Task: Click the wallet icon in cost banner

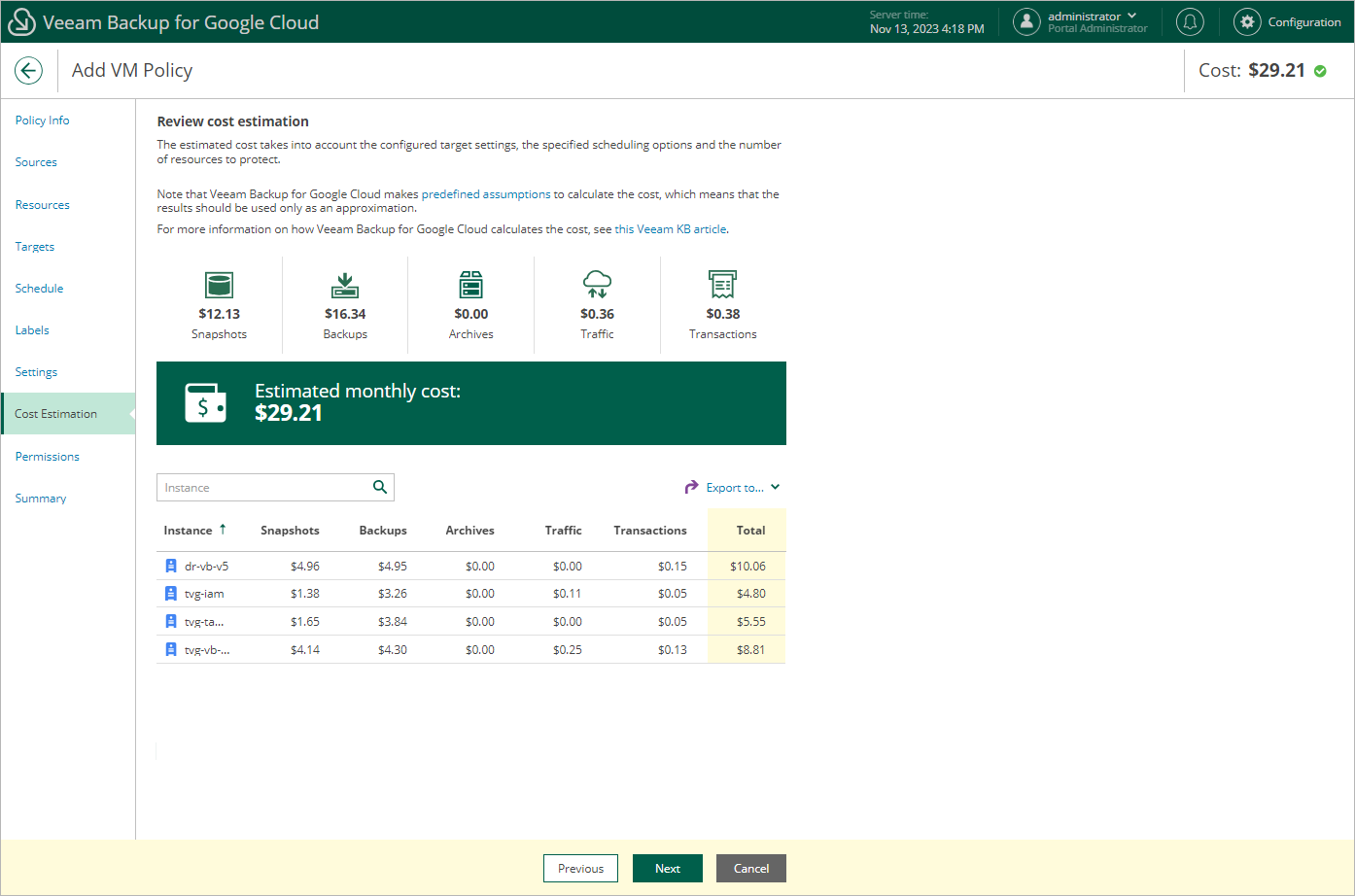Action: point(205,403)
